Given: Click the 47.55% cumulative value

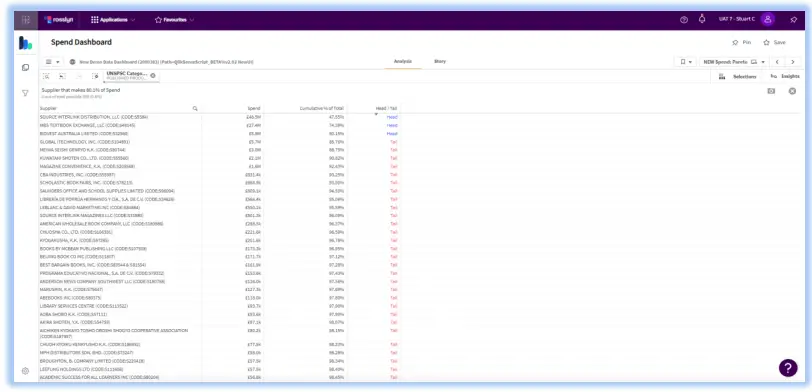Looking at the screenshot, I should point(337,117).
